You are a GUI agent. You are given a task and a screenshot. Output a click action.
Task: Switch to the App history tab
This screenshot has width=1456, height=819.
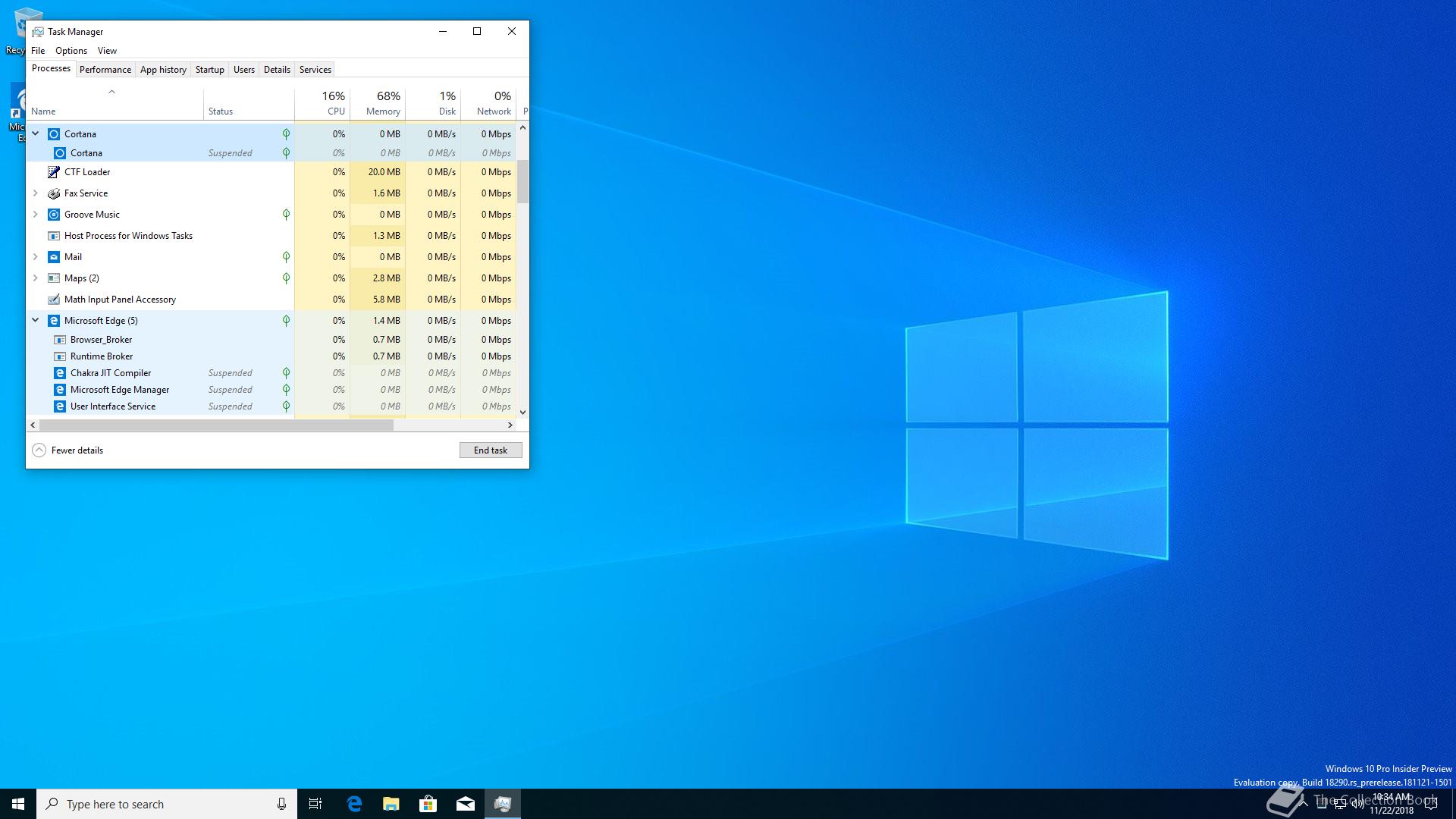163,70
